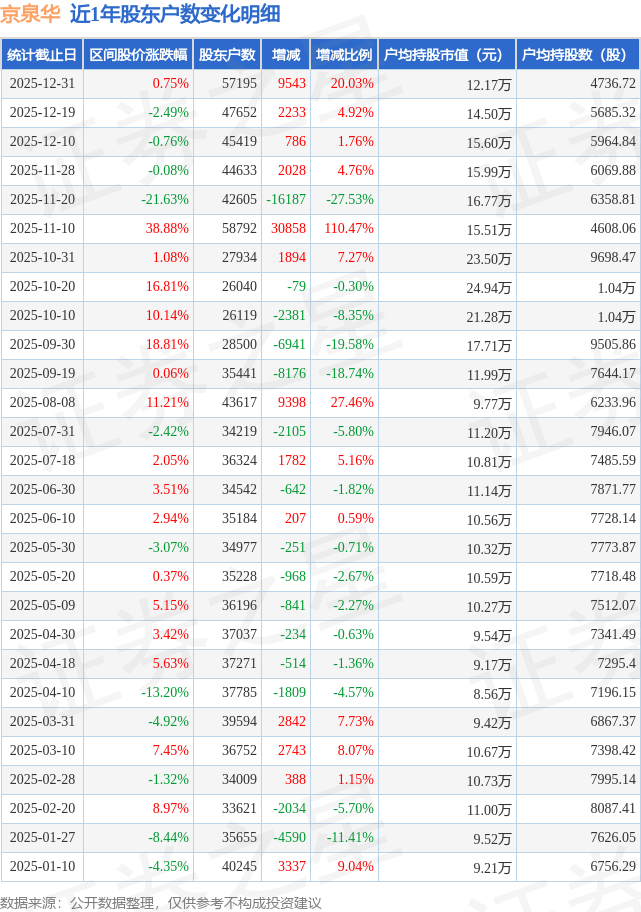
Task: Click the change ratio 27.46%
Action: (x=352, y=402)
